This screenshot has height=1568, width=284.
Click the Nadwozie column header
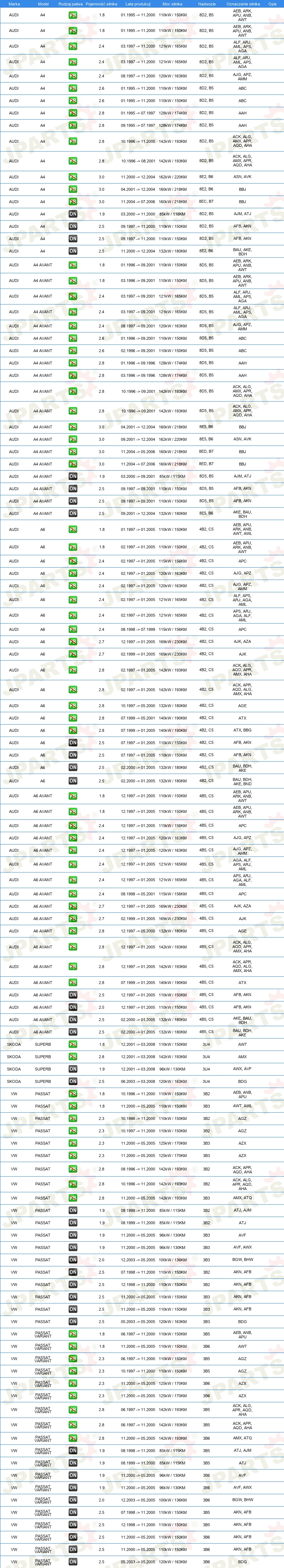207,4
